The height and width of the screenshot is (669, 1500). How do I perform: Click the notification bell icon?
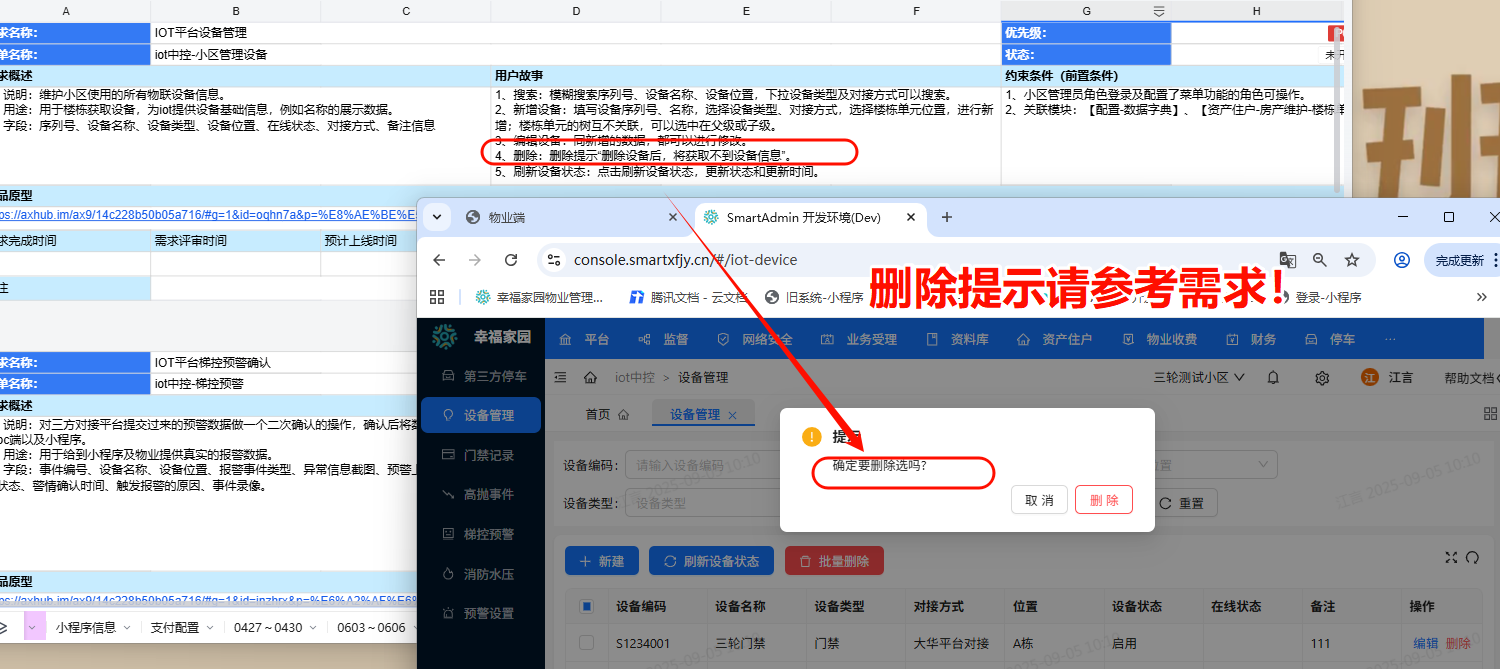(x=1273, y=378)
